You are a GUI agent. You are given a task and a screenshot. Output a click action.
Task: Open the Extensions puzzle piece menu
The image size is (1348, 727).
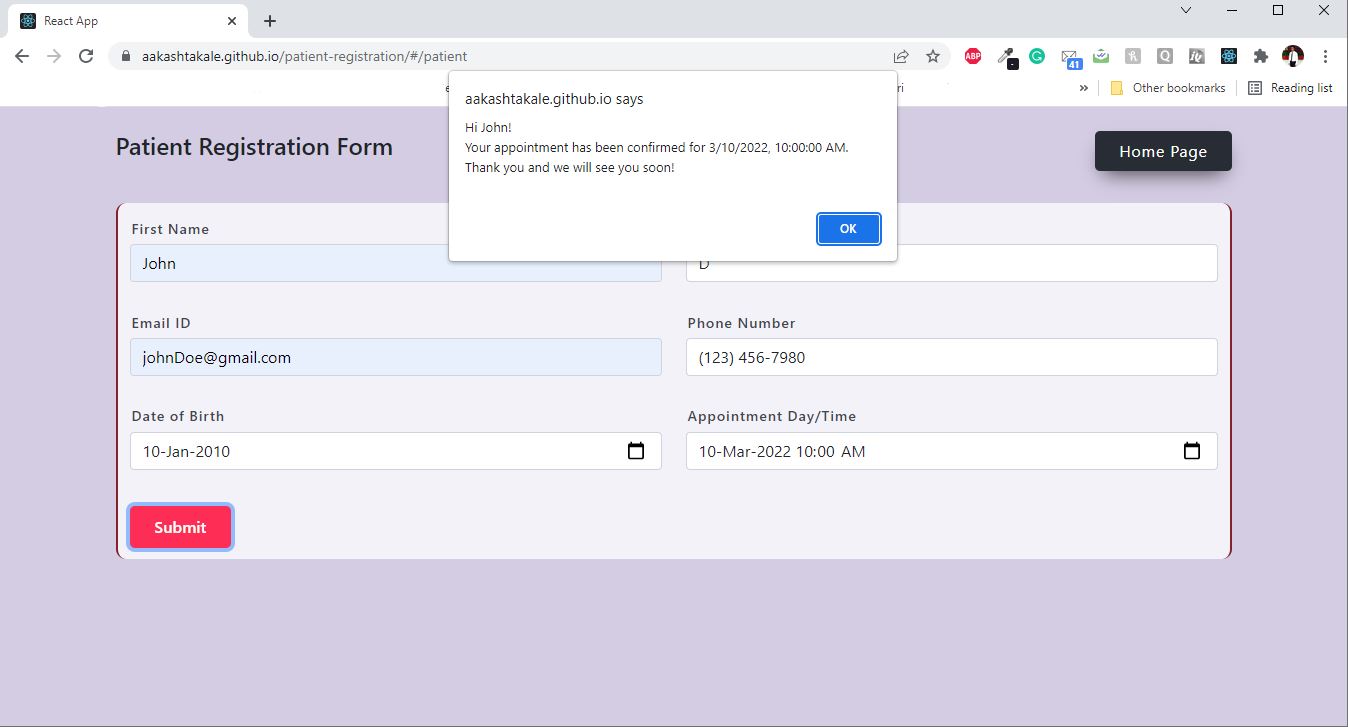[1260, 56]
